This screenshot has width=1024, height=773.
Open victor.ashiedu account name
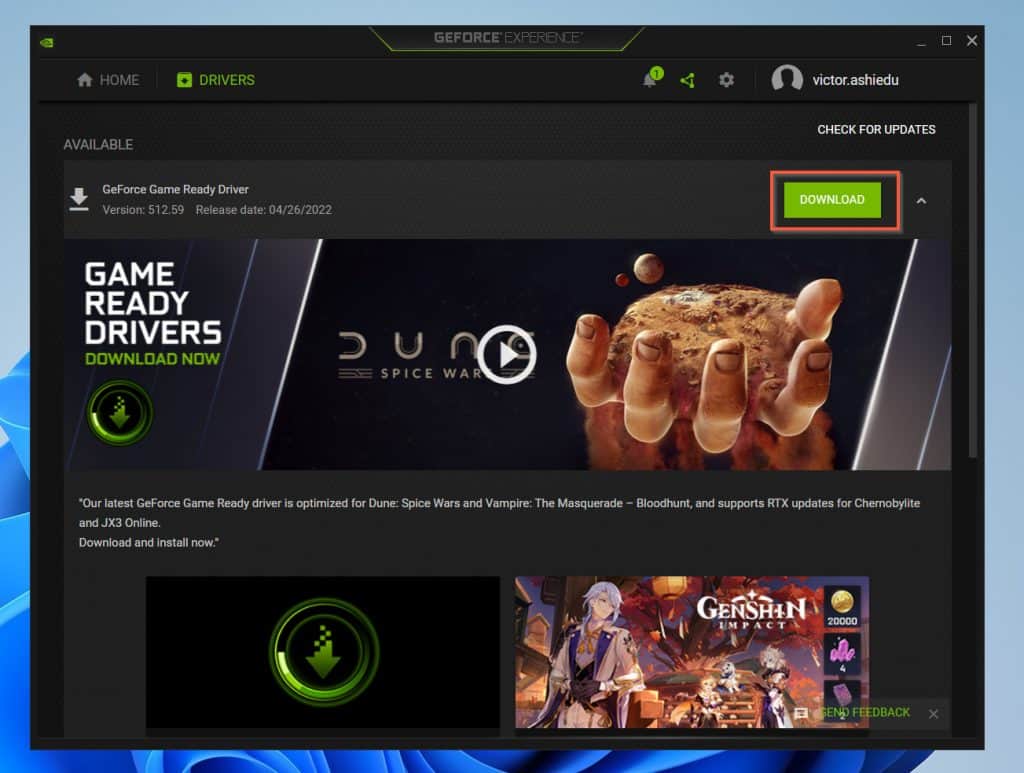click(x=856, y=80)
